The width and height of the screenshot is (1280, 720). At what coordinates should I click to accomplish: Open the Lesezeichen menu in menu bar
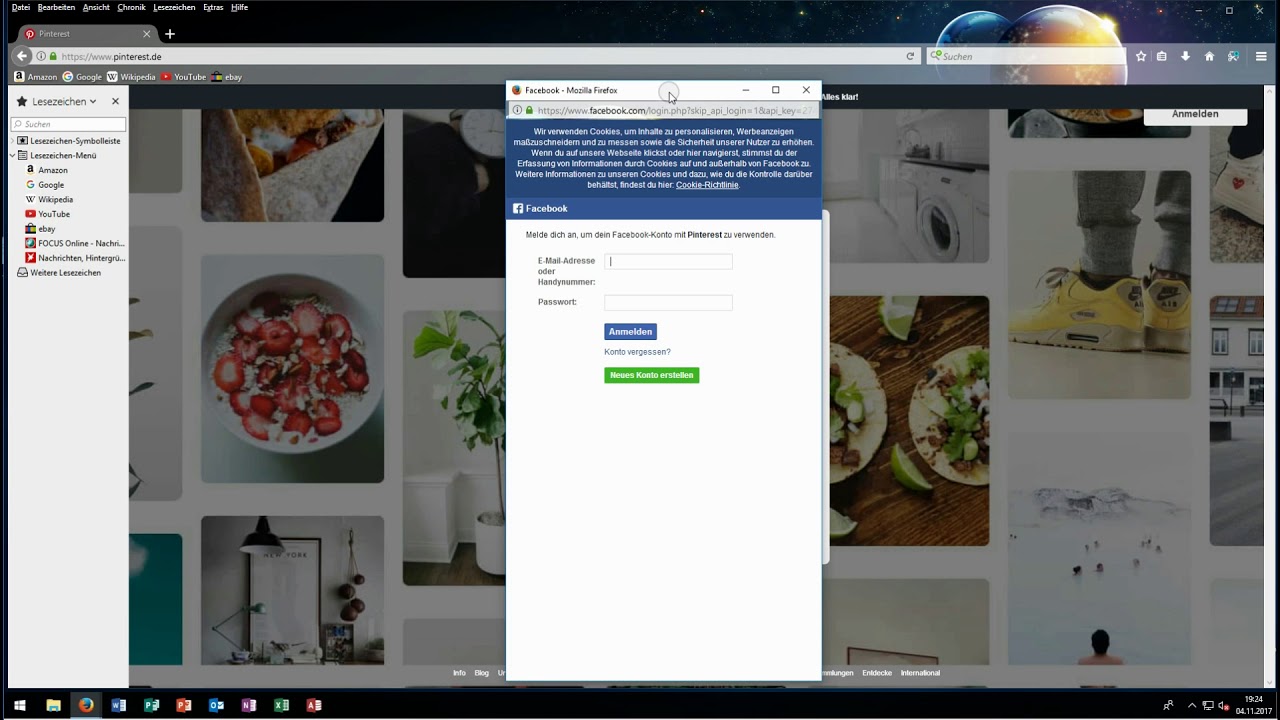point(174,7)
